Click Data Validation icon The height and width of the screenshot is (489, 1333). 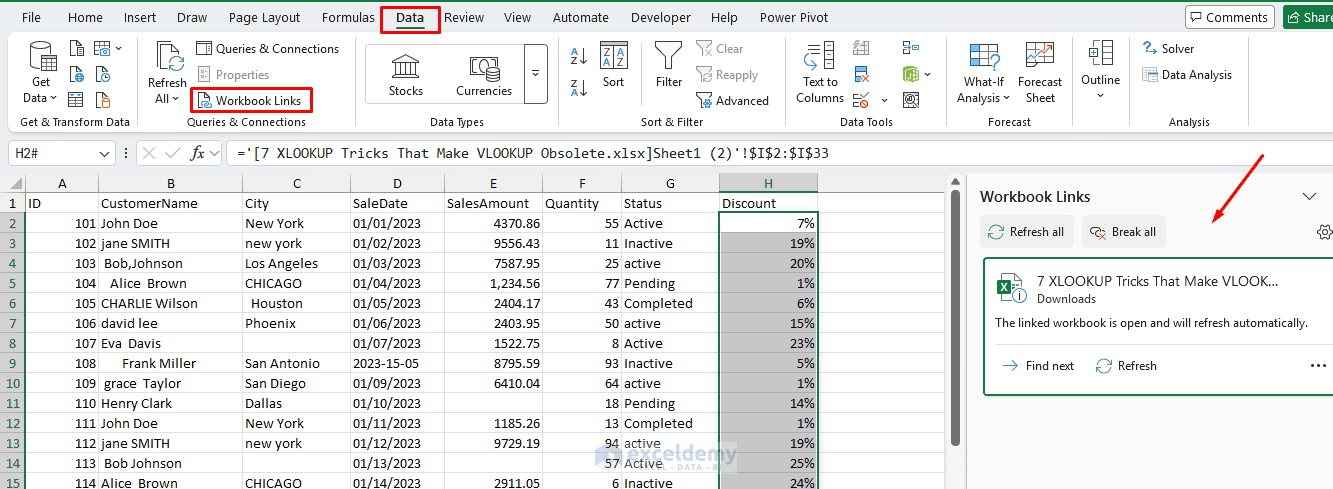[x=860, y=99]
